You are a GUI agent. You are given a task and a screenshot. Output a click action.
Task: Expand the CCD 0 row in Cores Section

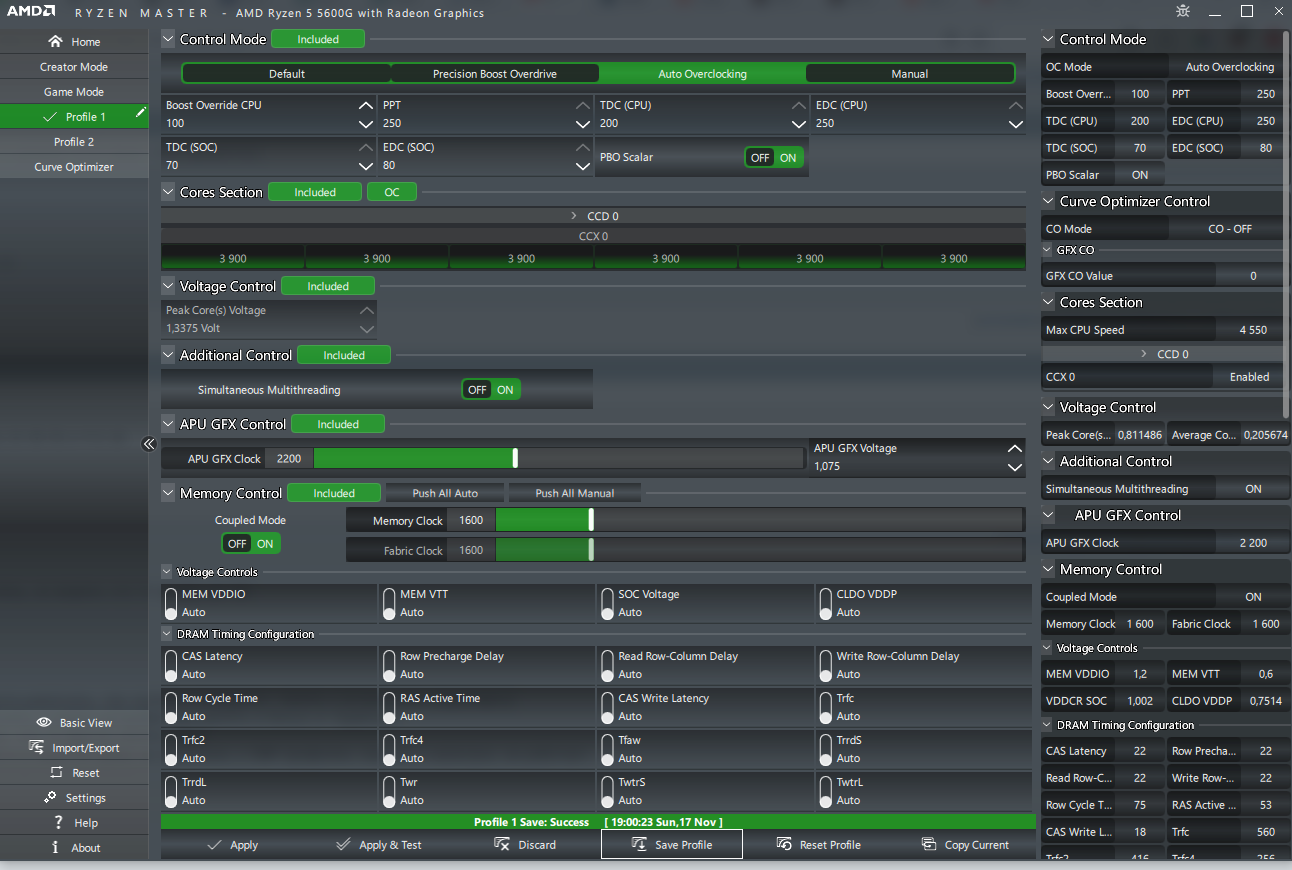[x=594, y=216]
